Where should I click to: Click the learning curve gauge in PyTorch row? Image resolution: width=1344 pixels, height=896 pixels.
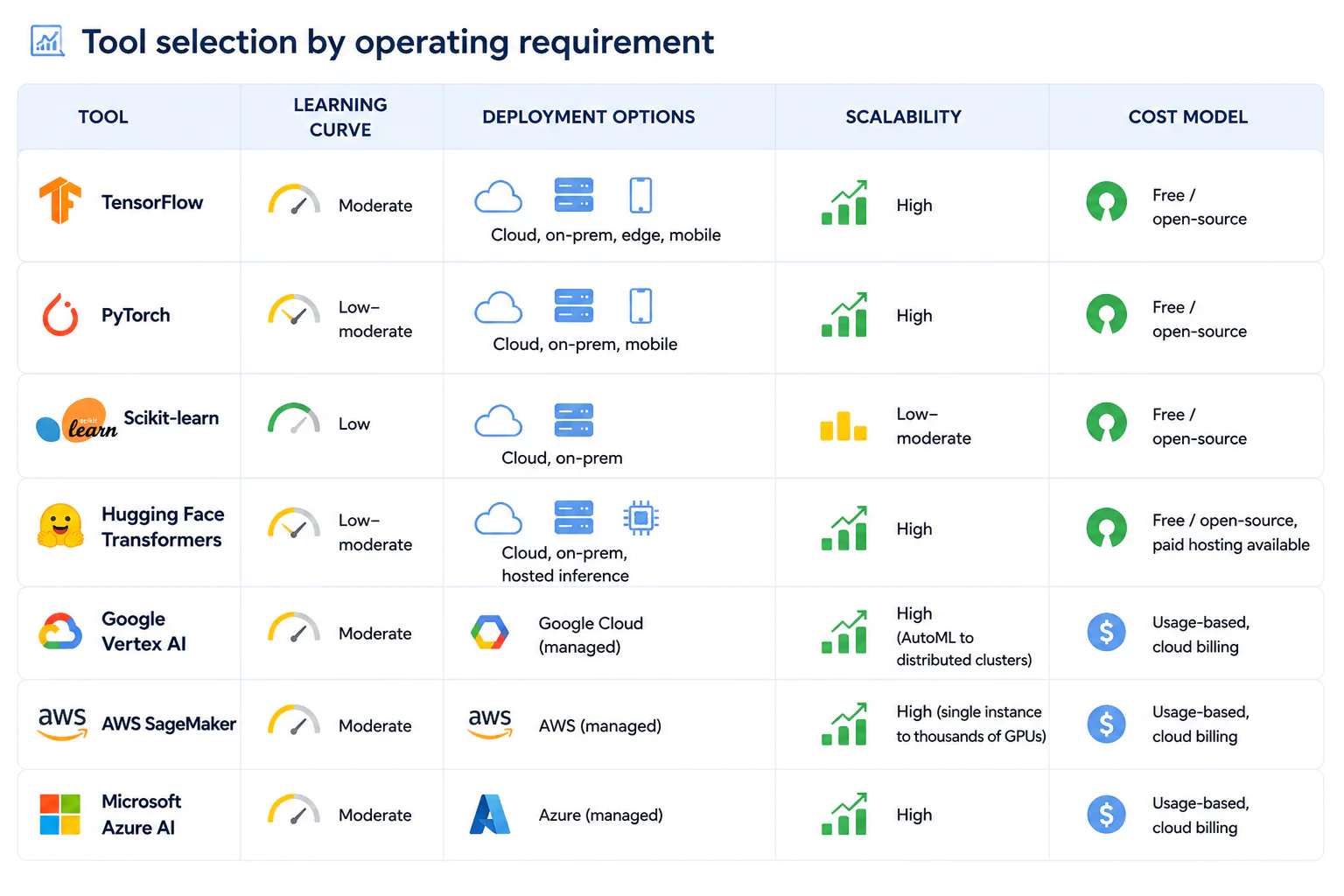(x=294, y=311)
